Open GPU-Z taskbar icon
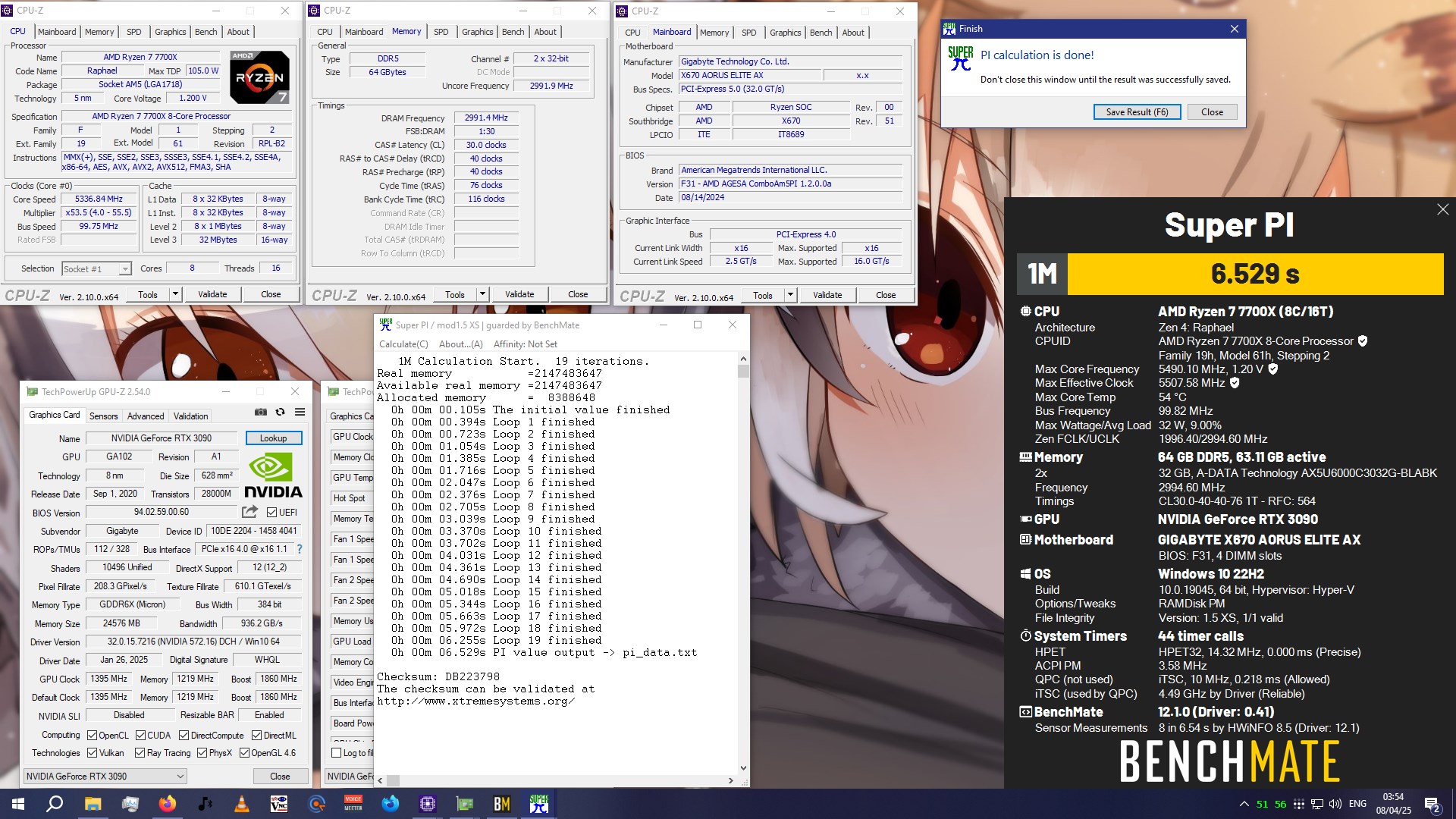This screenshot has width=1456, height=819. [x=464, y=804]
